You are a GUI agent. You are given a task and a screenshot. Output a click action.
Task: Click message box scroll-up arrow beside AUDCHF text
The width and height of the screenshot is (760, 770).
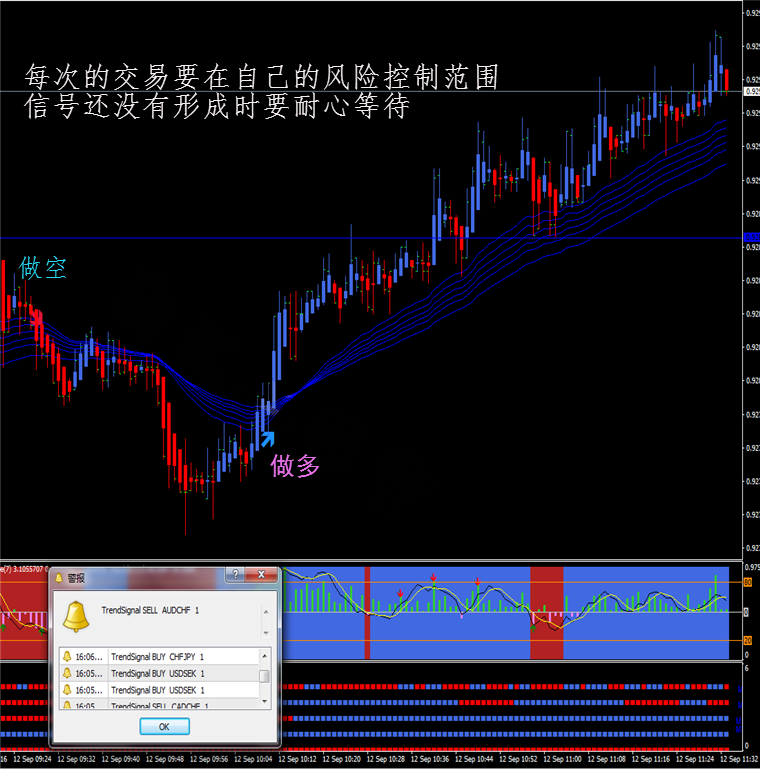coord(266,612)
